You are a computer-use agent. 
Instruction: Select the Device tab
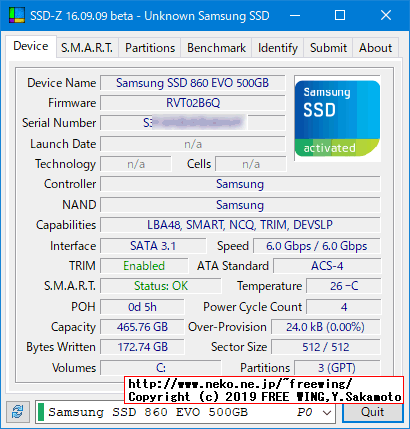31,46
